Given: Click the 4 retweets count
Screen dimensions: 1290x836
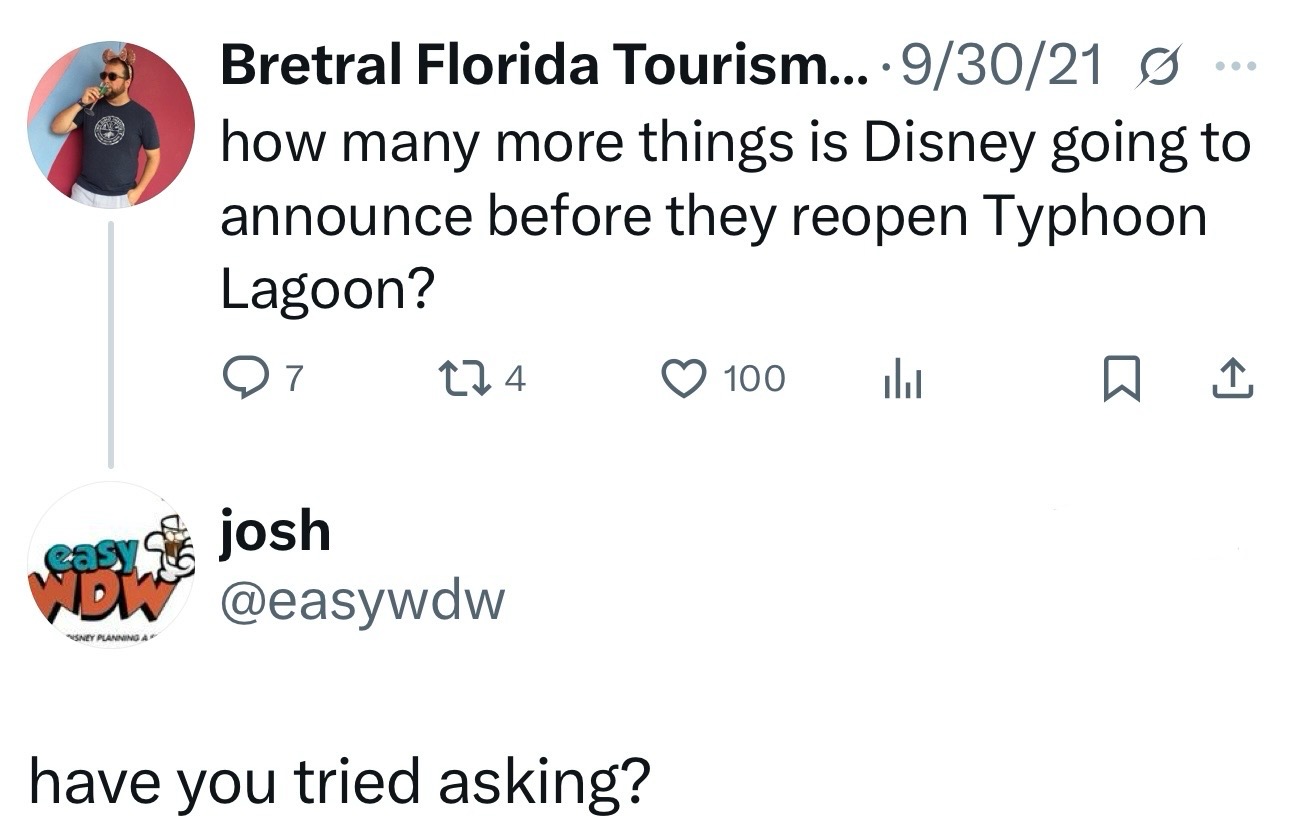Looking at the screenshot, I should tap(514, 380).
